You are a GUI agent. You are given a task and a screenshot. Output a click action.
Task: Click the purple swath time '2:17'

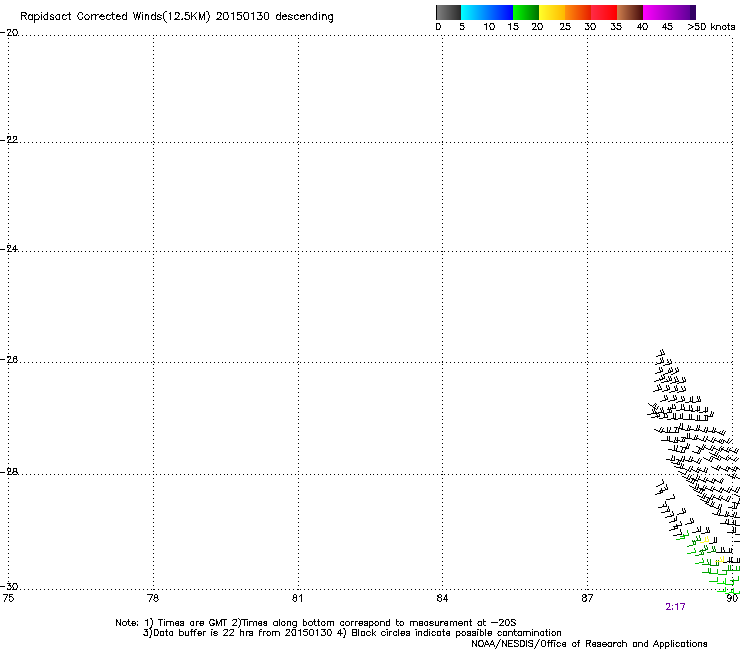[675, 607]
